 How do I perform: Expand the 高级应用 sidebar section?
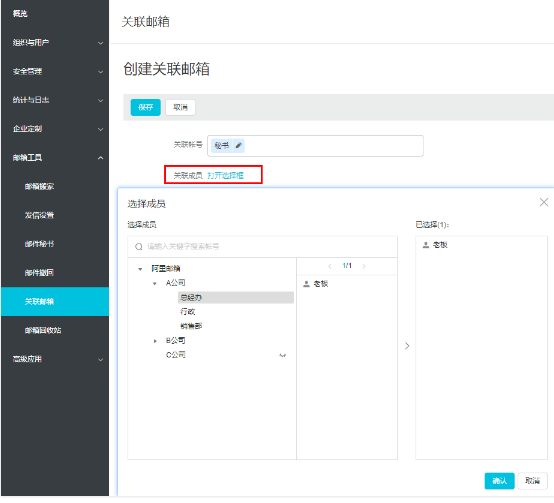pos(100,360)
